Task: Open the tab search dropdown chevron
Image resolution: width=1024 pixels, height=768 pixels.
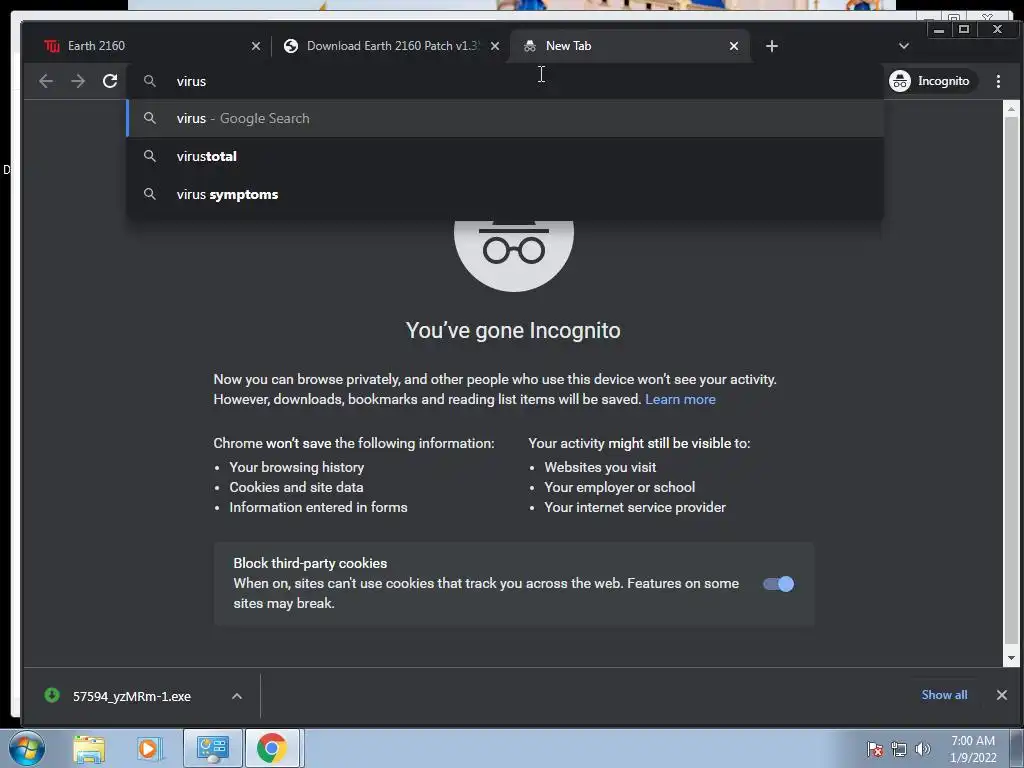Action: pyautogui.click(x=904, y=46)
